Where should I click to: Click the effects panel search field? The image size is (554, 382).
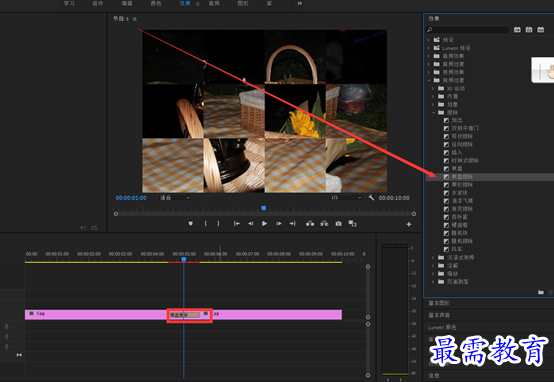(x=468, y=30)
